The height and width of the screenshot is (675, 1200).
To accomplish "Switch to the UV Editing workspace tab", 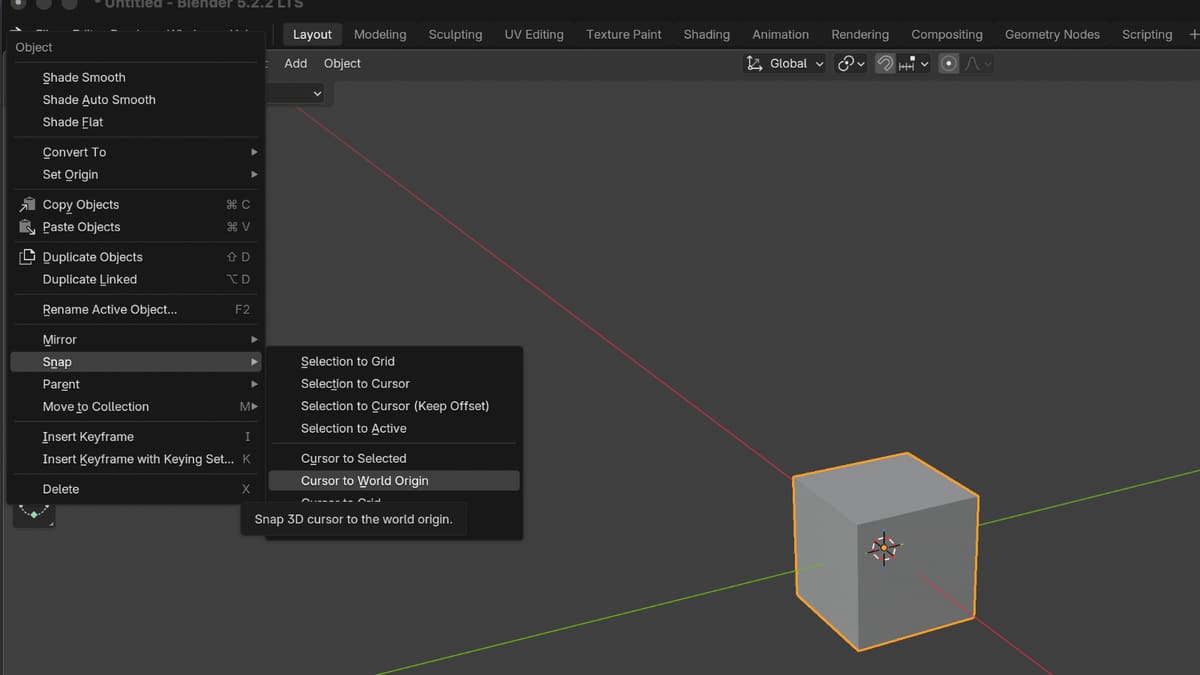I will pyautogui.click(x=534, y=34).
